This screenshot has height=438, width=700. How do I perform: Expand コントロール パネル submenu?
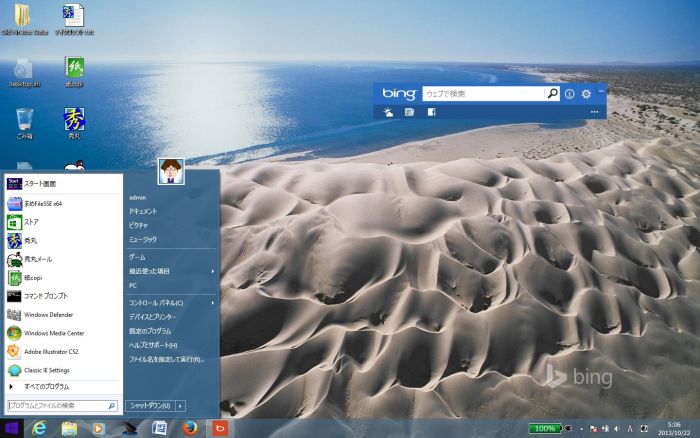click(x=213, y=302)
